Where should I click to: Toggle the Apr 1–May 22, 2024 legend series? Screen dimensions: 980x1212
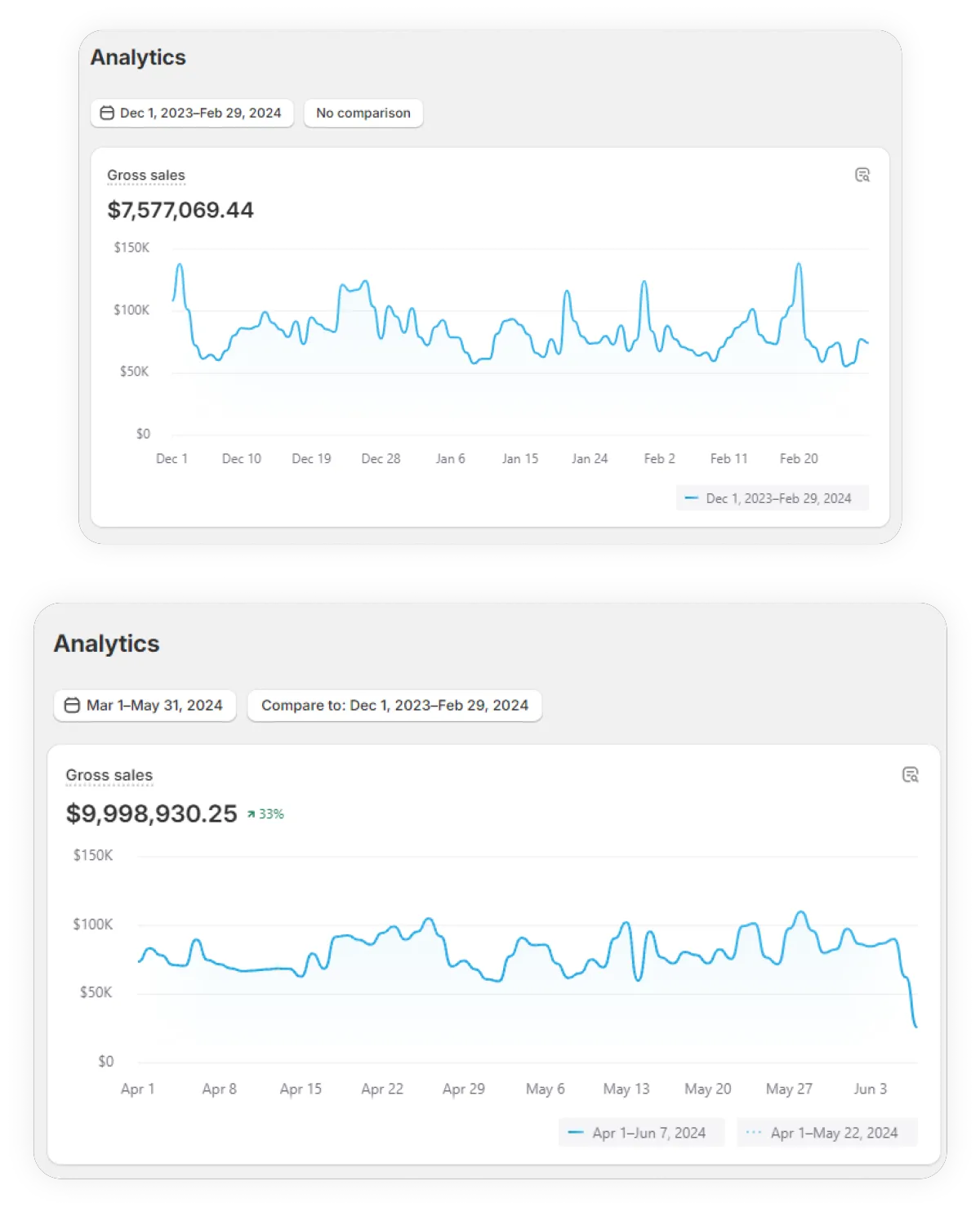coord(834,1133)
